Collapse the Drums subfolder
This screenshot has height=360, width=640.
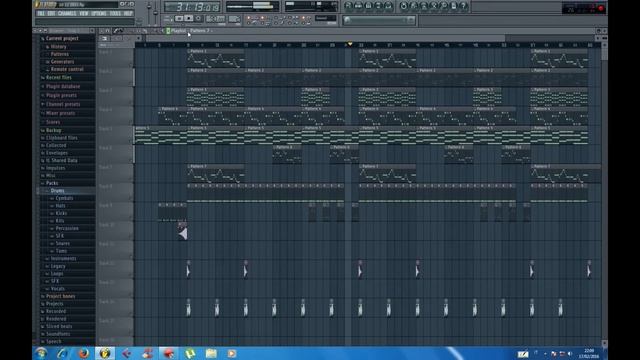tap(57, 191)
